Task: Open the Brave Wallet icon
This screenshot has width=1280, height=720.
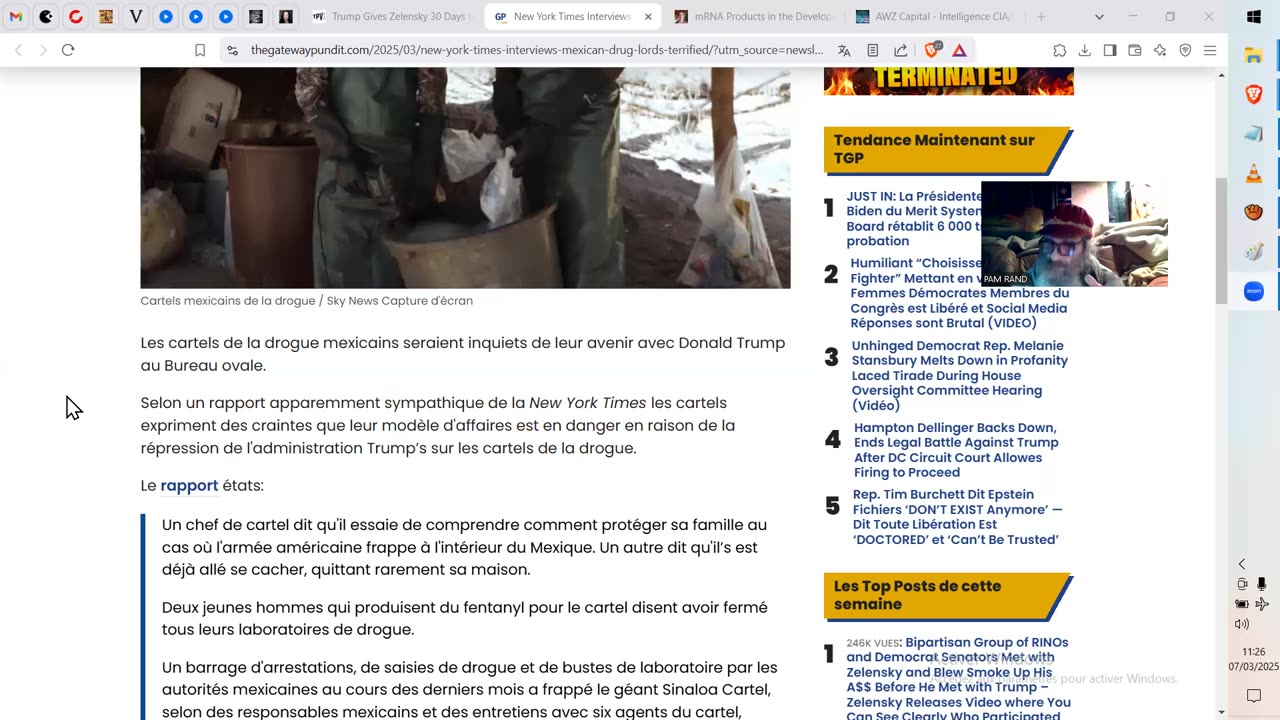Action: click(x=1135, y=50)
